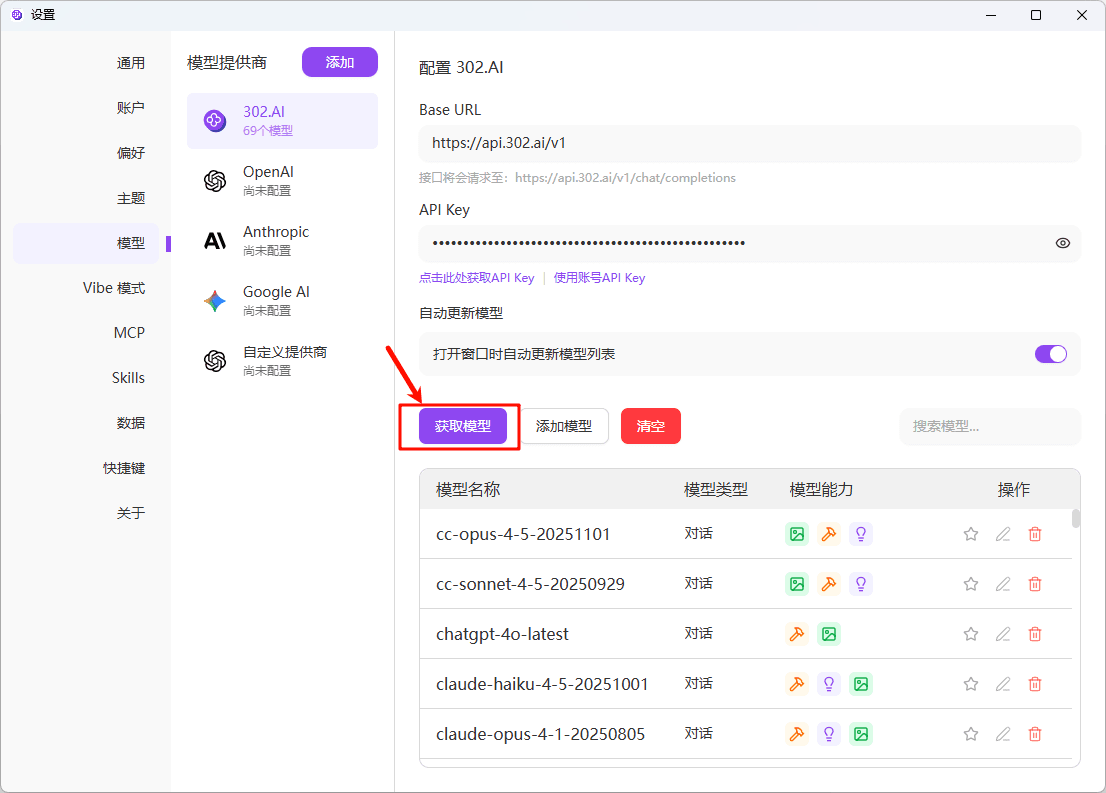This screenshot has height=793, width=1106.
Task: Click the reasoning bulb icon for cc-opus-4-5-20251101
Action: 861,534
